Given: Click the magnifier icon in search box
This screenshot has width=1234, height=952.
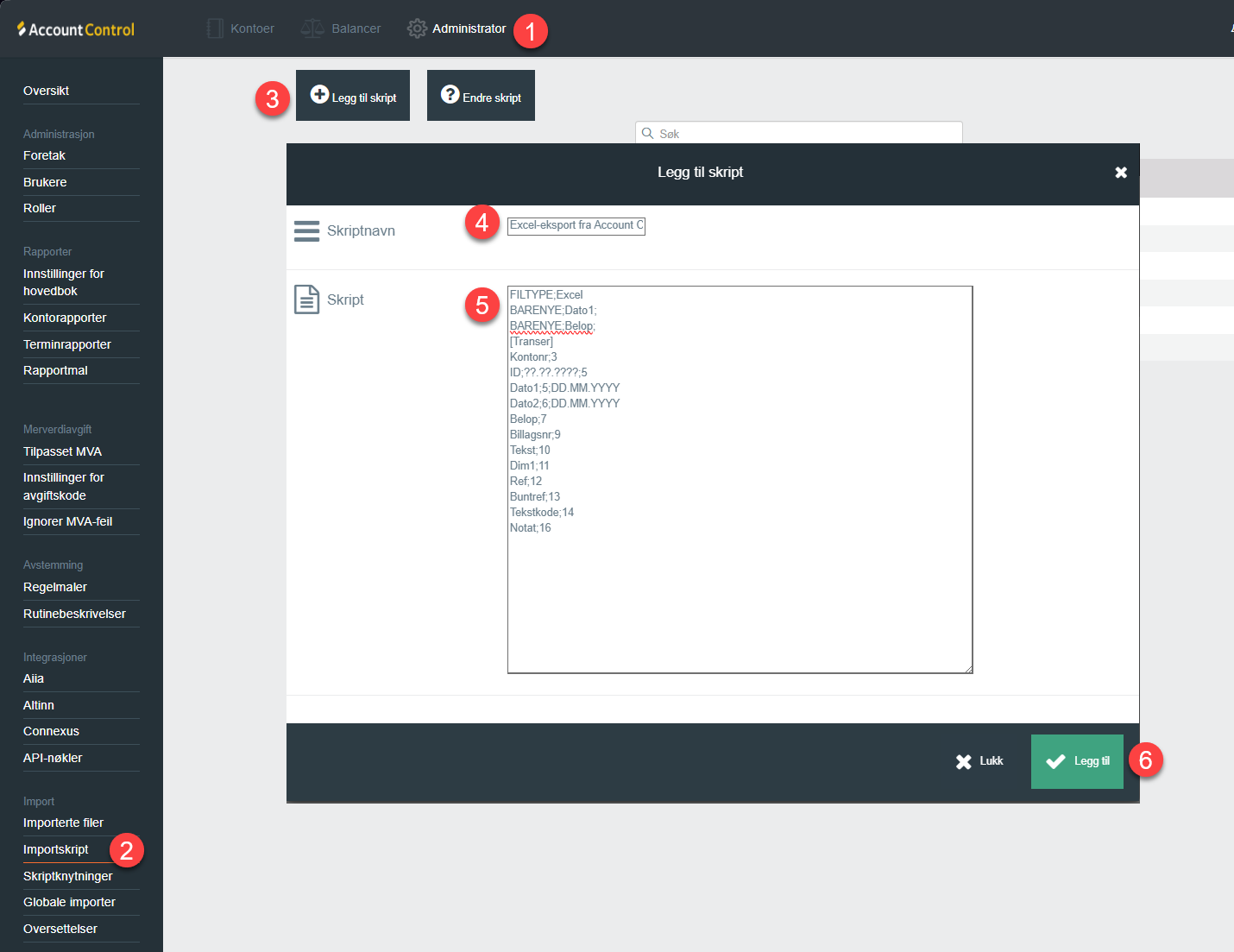Looking at the screenshot, I should click(647, 133).
